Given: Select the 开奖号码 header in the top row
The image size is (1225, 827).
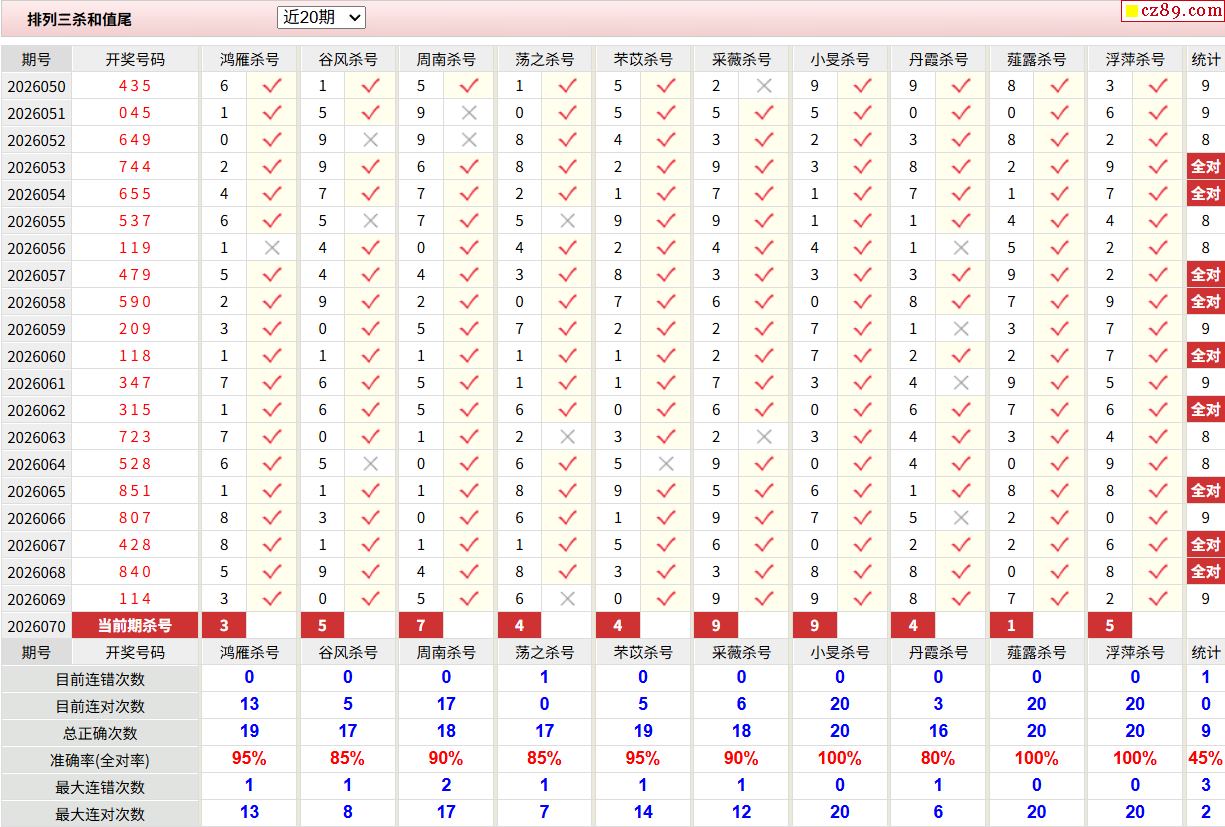Looking at the screenshot, I should 135,59.
